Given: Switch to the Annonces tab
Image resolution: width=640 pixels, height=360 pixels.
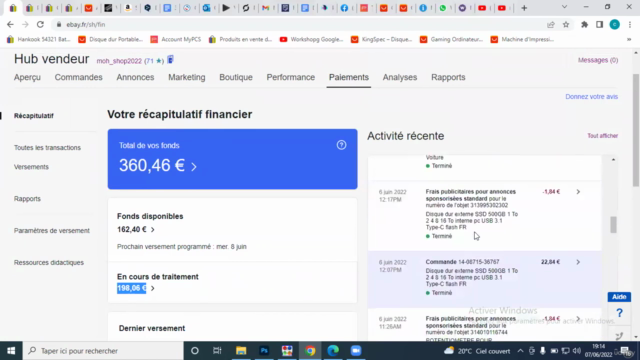Looking at the screenshot, I should point(135,77).
